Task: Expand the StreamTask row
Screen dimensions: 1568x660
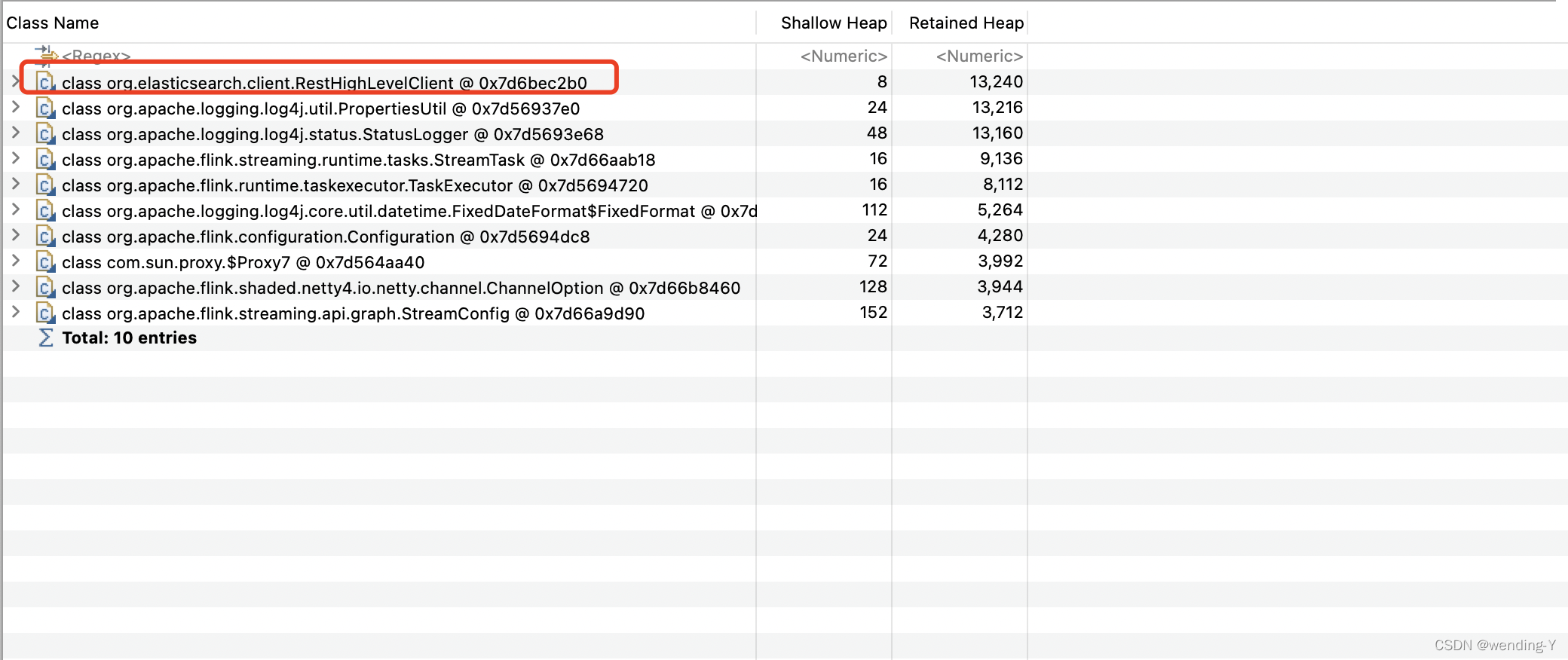Action: point(15,158)
